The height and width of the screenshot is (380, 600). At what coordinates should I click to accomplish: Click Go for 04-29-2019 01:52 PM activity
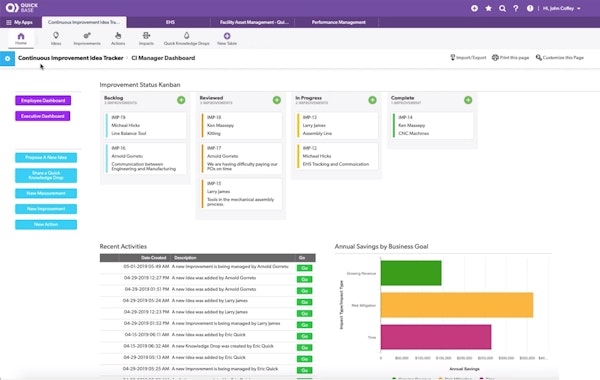[x=304, y=325]
